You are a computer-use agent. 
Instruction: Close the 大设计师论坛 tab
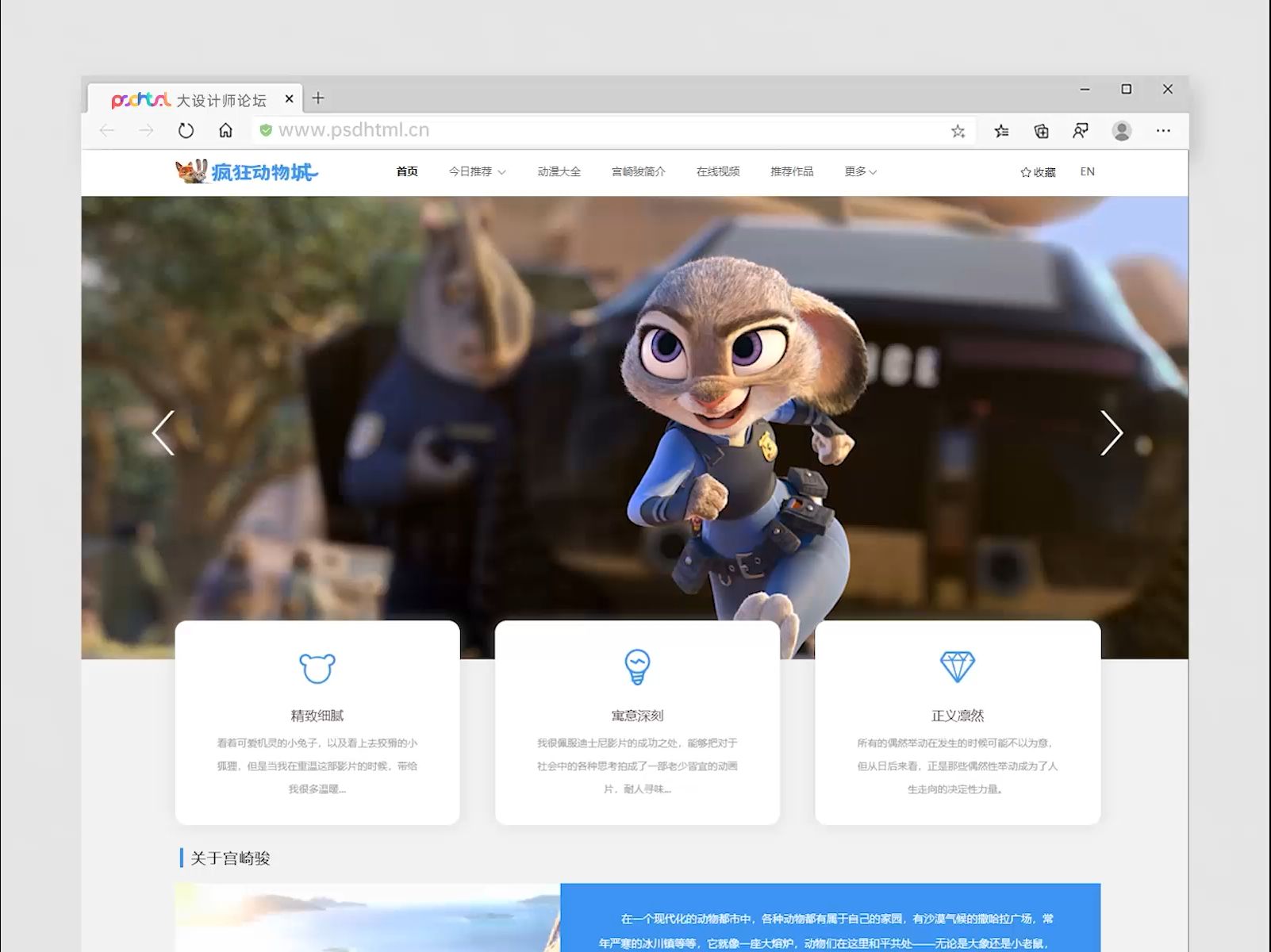click(289, 99)
